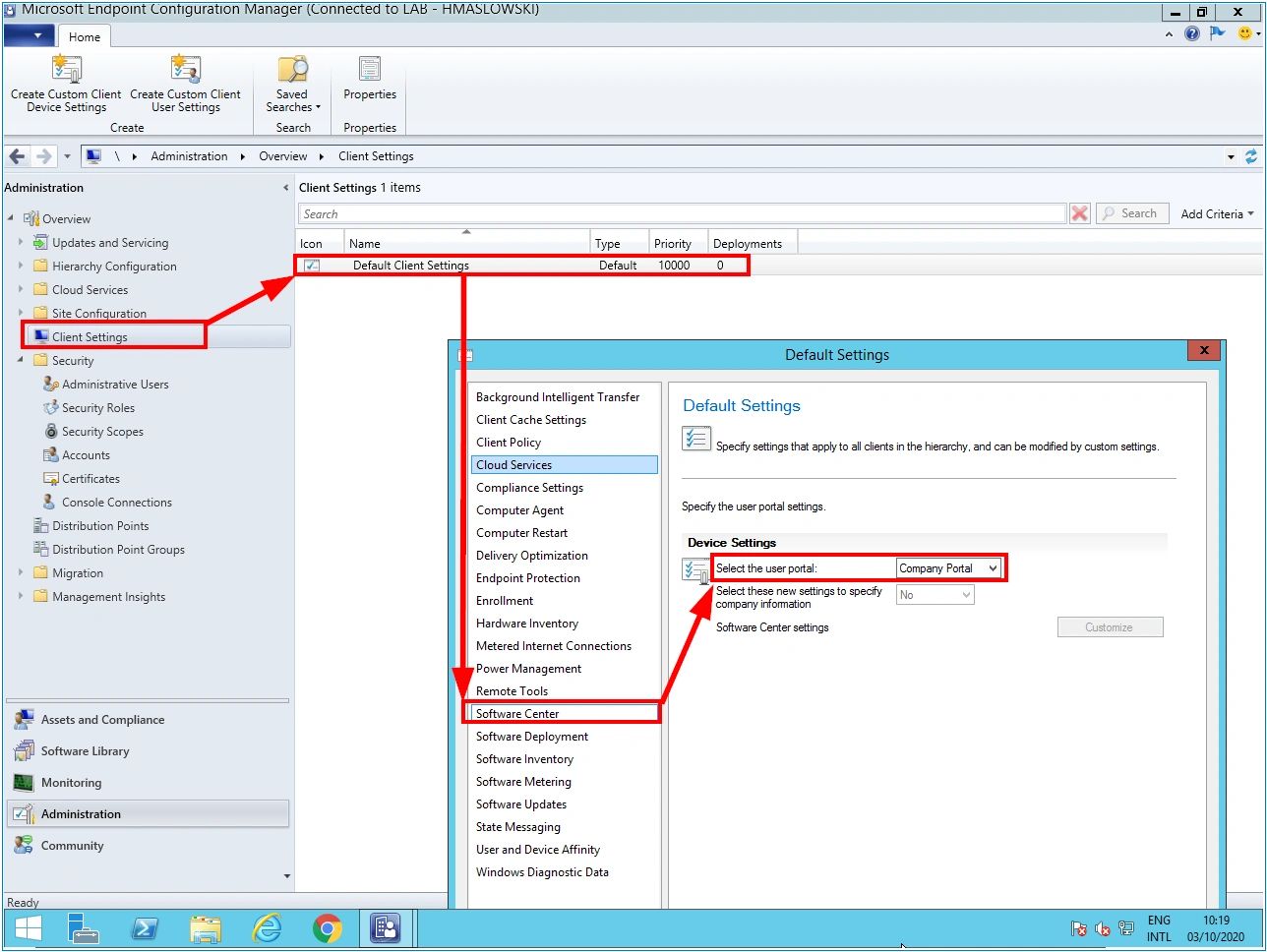Click the Search button
The width and height of the screenshot is (1267, 952).
(x=1131, y=213)
